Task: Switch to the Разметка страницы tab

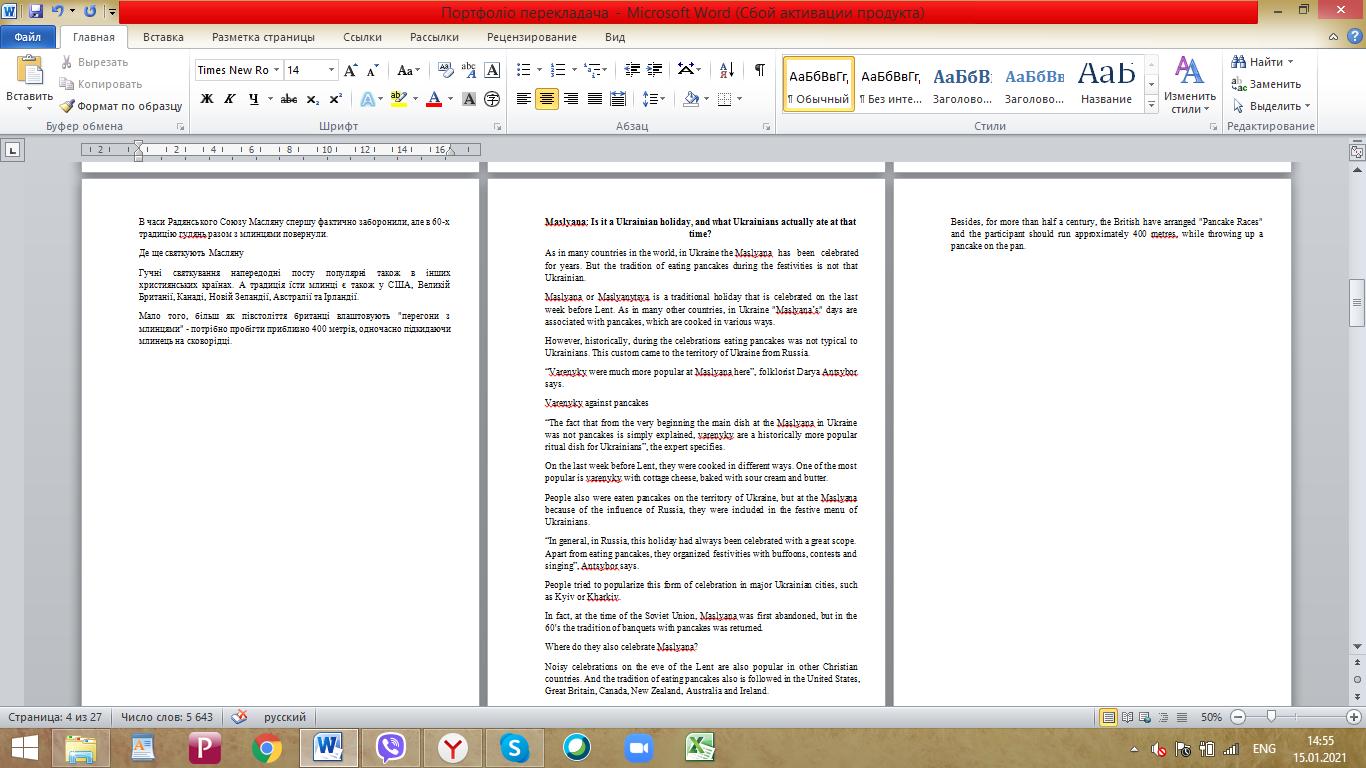Action: [x=263, y=37]
